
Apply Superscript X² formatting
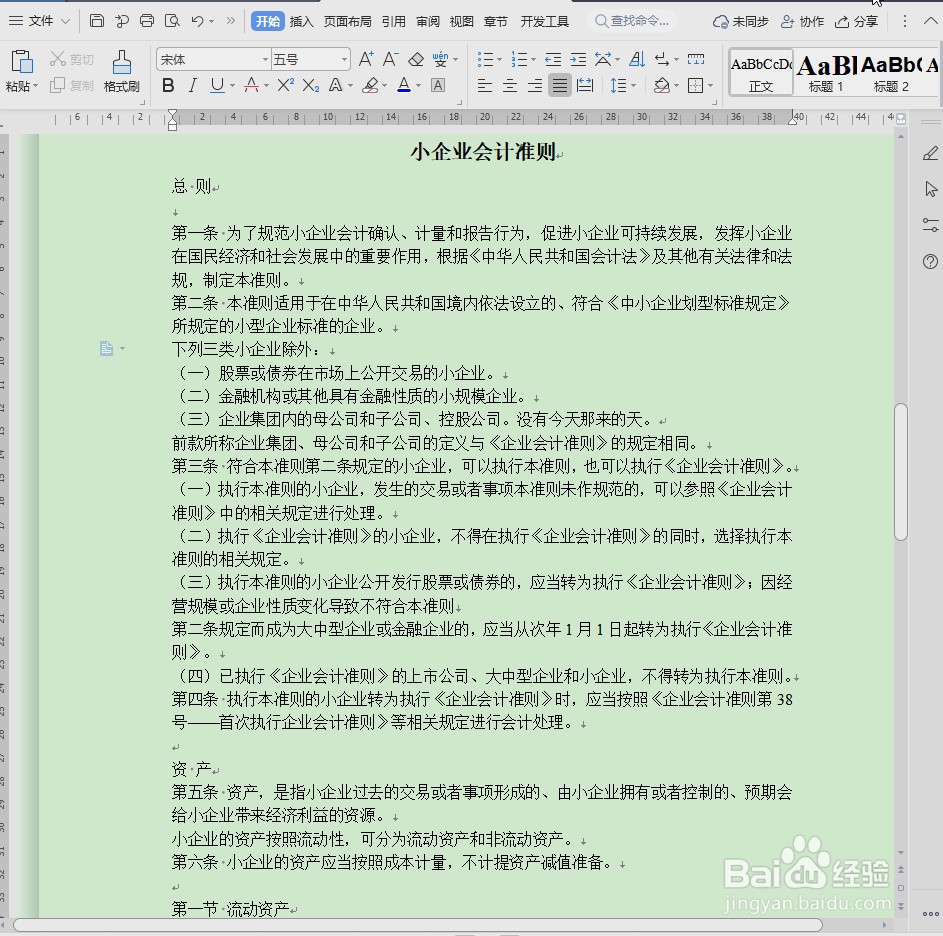click(286, 85)
